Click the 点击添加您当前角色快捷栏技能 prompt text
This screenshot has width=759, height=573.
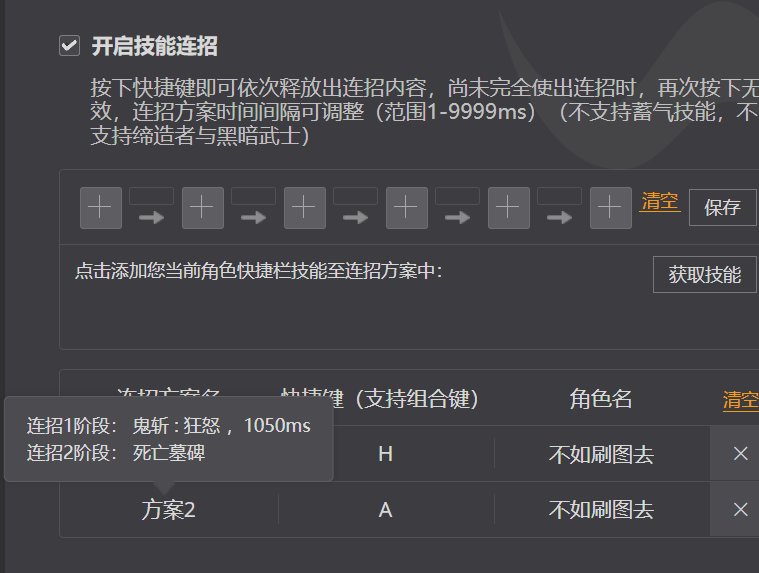(258, 271)
